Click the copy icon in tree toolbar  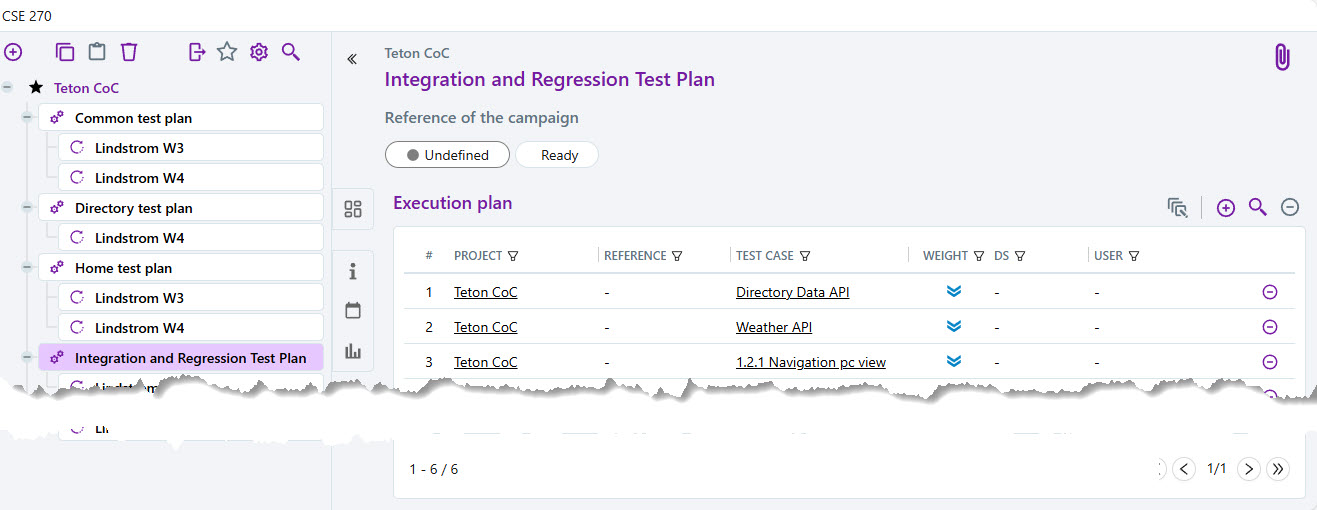click(65, 52)
